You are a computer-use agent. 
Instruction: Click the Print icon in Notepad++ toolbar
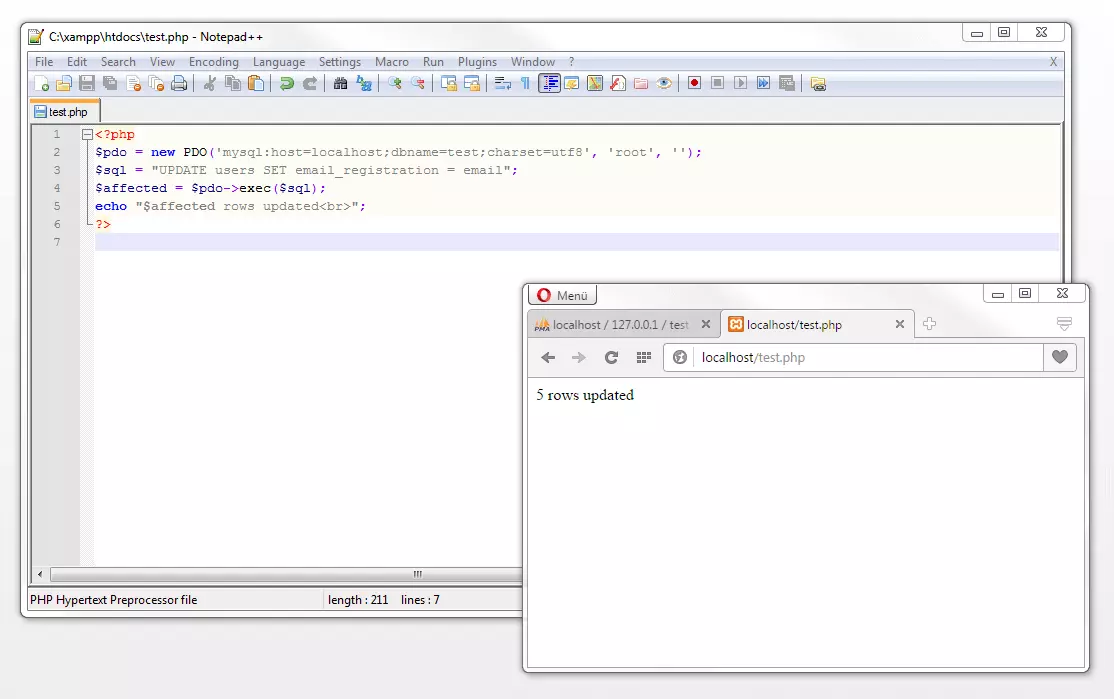[x=179, y=84]
